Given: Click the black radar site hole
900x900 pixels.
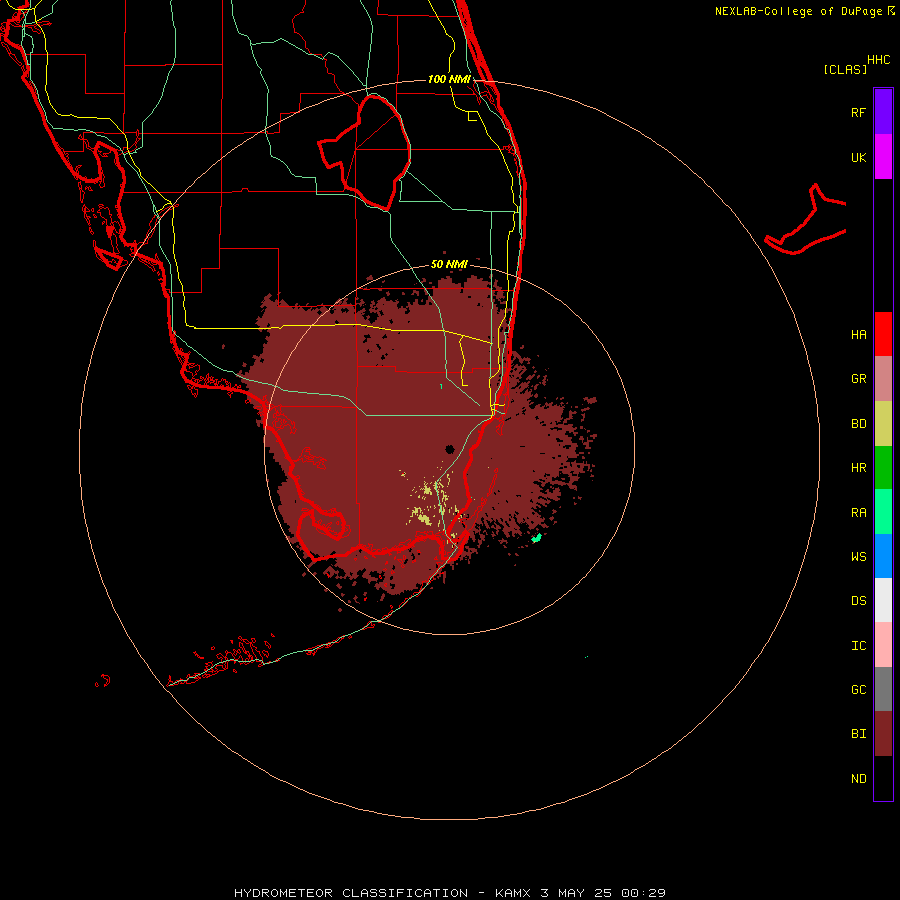Looking at the screenshot, I should tap(450, 449).
